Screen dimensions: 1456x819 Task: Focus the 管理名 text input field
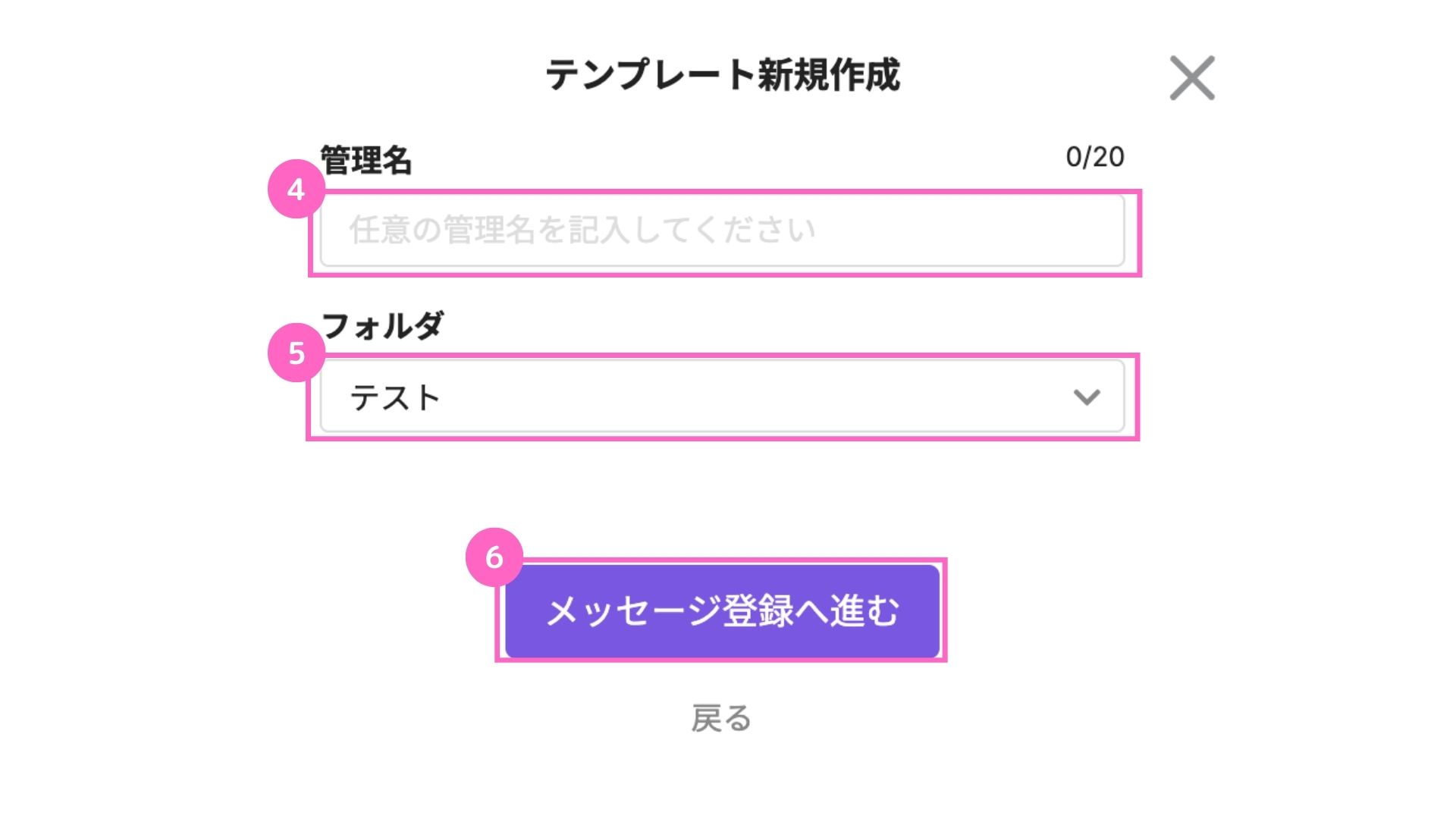pos(722,231)
